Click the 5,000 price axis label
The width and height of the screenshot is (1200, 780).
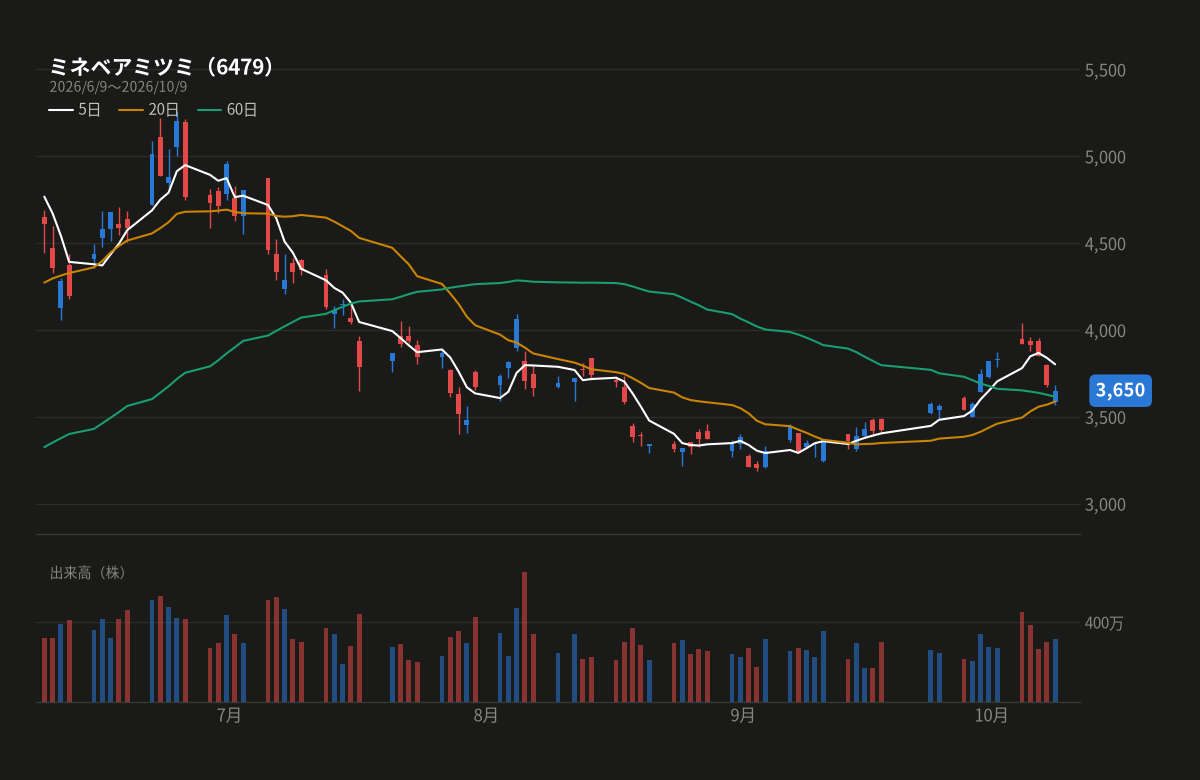coord(1105,157)
